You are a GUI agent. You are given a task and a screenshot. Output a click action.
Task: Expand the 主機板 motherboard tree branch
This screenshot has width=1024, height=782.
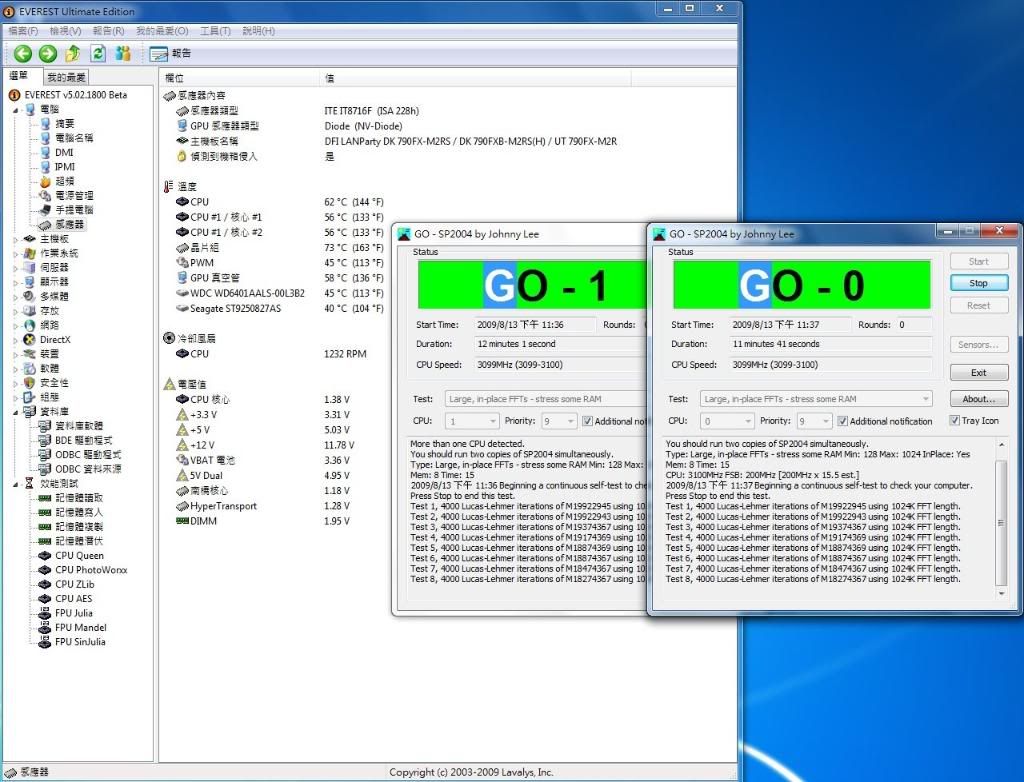click(16, 239)
